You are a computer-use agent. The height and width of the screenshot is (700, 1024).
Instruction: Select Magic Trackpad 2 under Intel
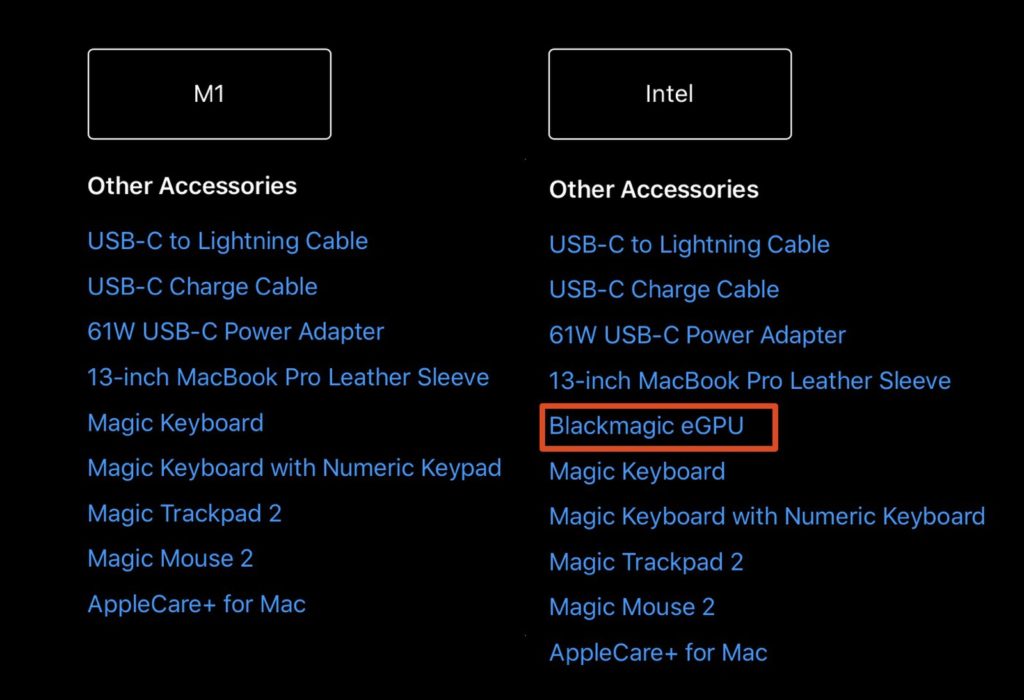click(645, 562)
